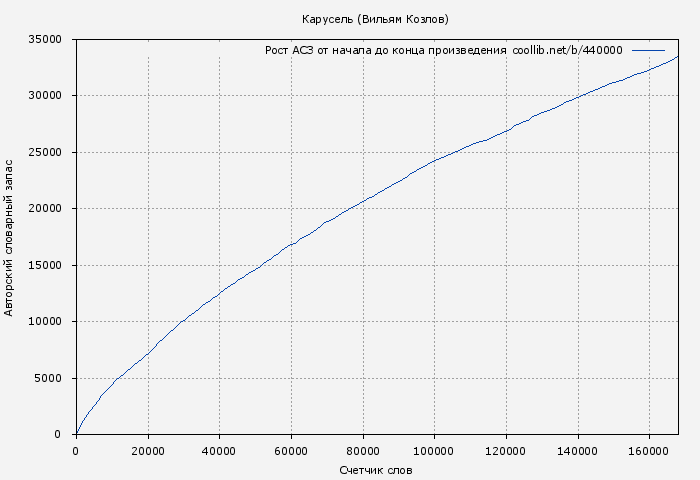Image resolution: width=700 pixels, height=480 pixels.
Task: Click the 80000 tick on the X-axis
Action: pyautogui.click(x=362, y=450)
